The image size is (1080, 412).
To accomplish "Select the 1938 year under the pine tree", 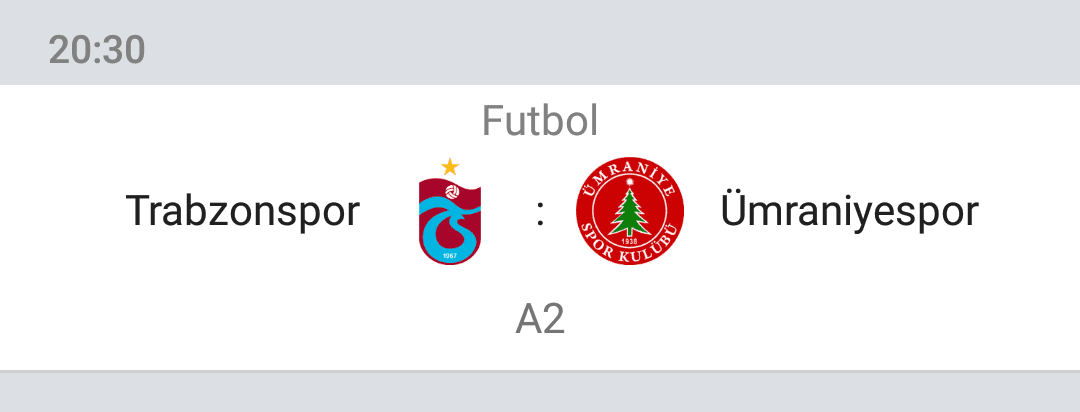I will tap(630, 240).
